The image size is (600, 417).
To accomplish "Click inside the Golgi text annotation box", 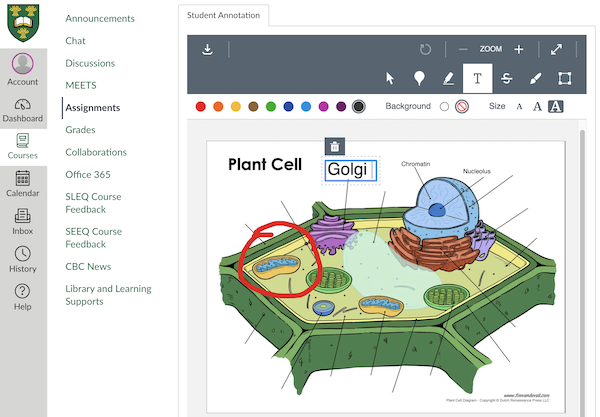I will point(351,170).
